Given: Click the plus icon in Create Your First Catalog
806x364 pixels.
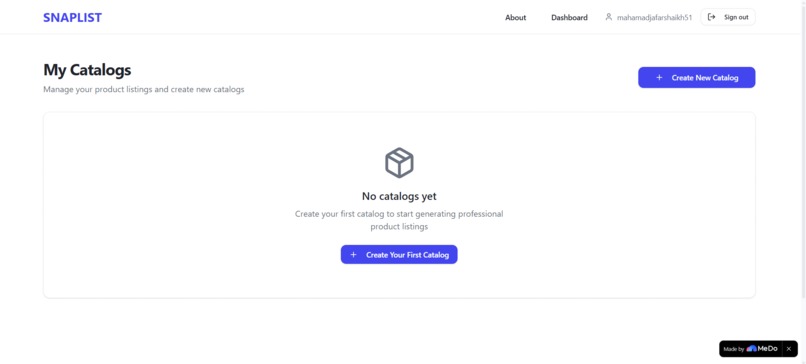Looking at the screenshot, I should 353,254.
